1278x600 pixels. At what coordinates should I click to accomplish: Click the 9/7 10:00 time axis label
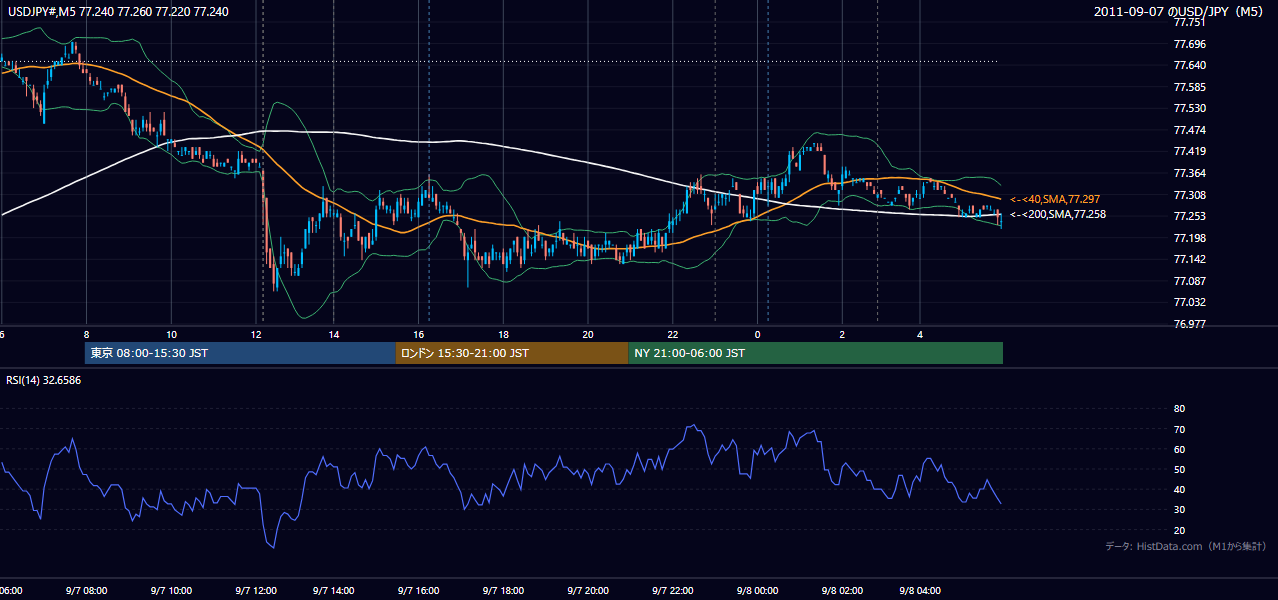(x=171, y=591)
